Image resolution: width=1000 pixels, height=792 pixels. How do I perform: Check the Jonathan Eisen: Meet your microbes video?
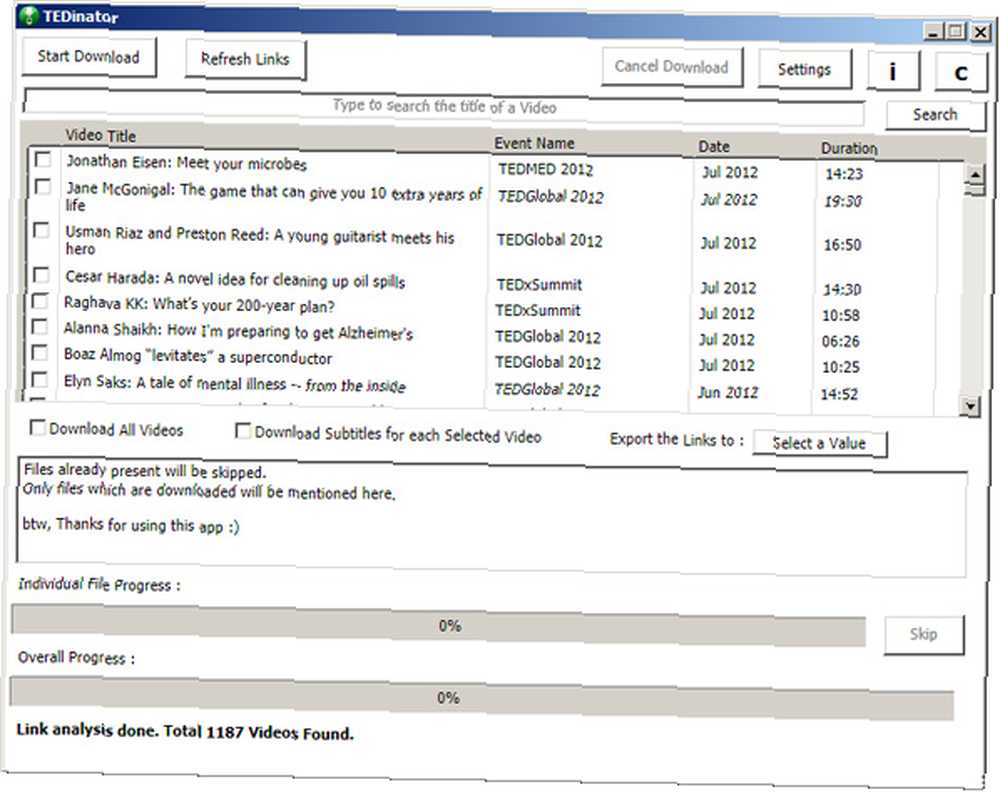coord(43,159)
